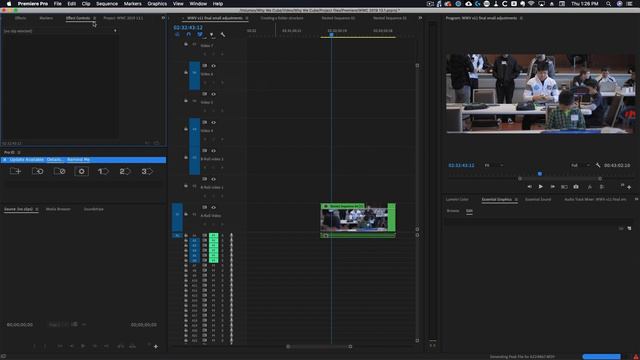Switch to Essential Sound tab
Viewport: 640px width, 360px height.
(538, 200)
